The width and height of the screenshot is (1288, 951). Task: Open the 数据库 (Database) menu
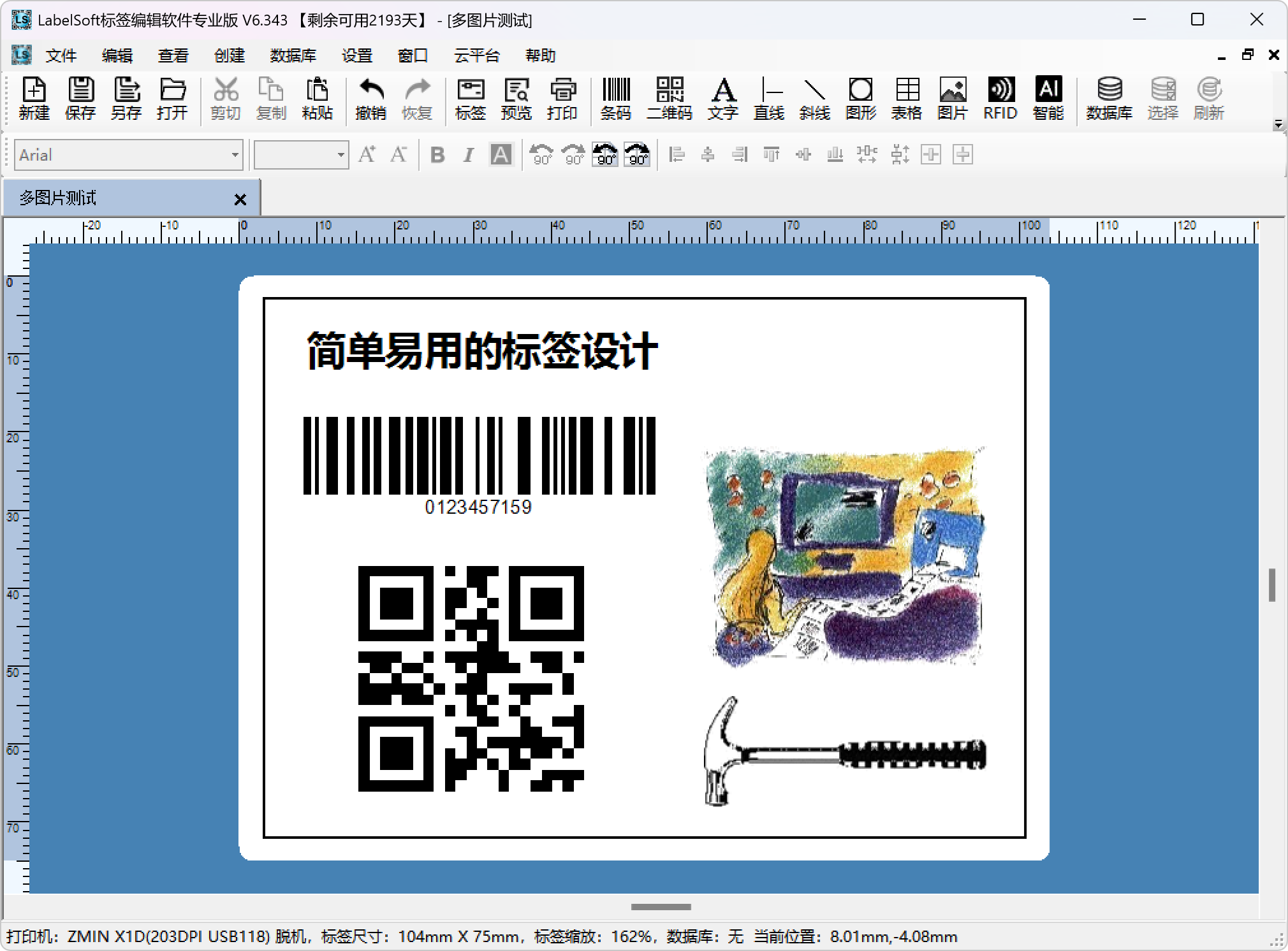coord(293,56)
